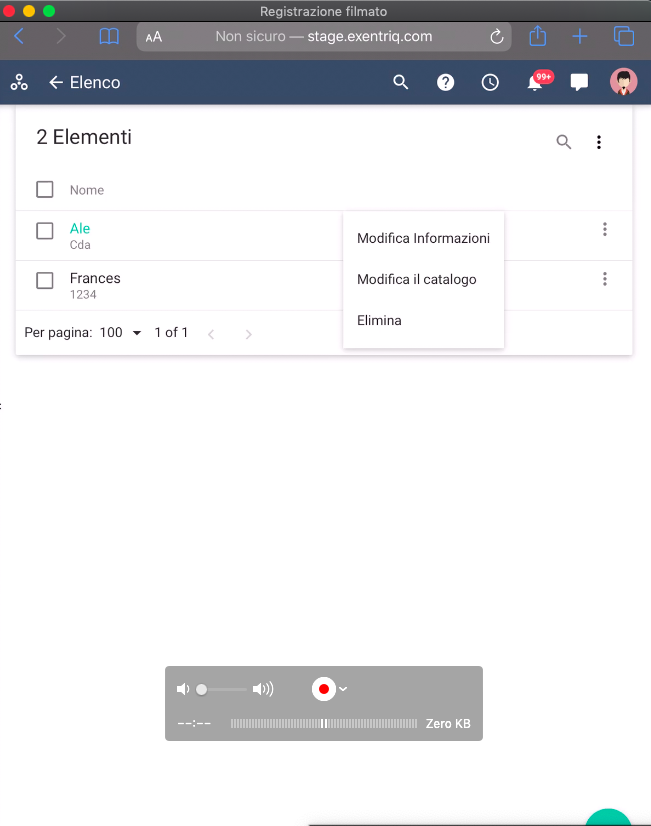Check the Frances row checkbox
This screenshot has width=651, height=826.
coord(45,281)
